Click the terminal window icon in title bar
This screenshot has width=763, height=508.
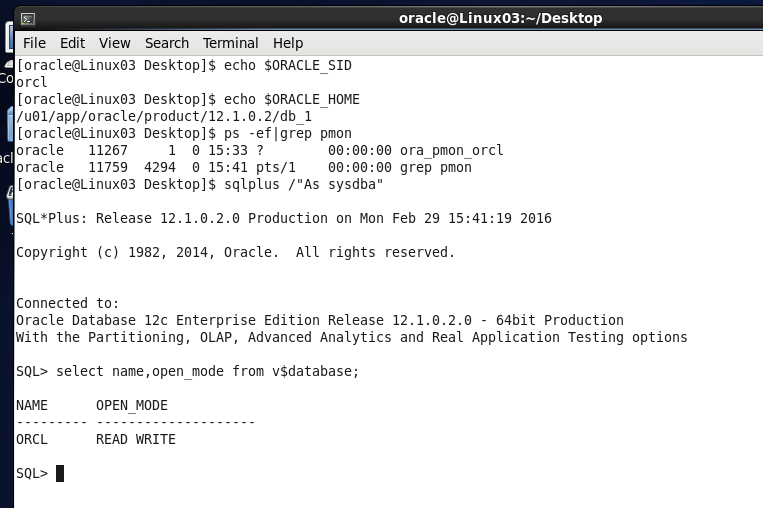pyautogui.click(x=28, y=19)
